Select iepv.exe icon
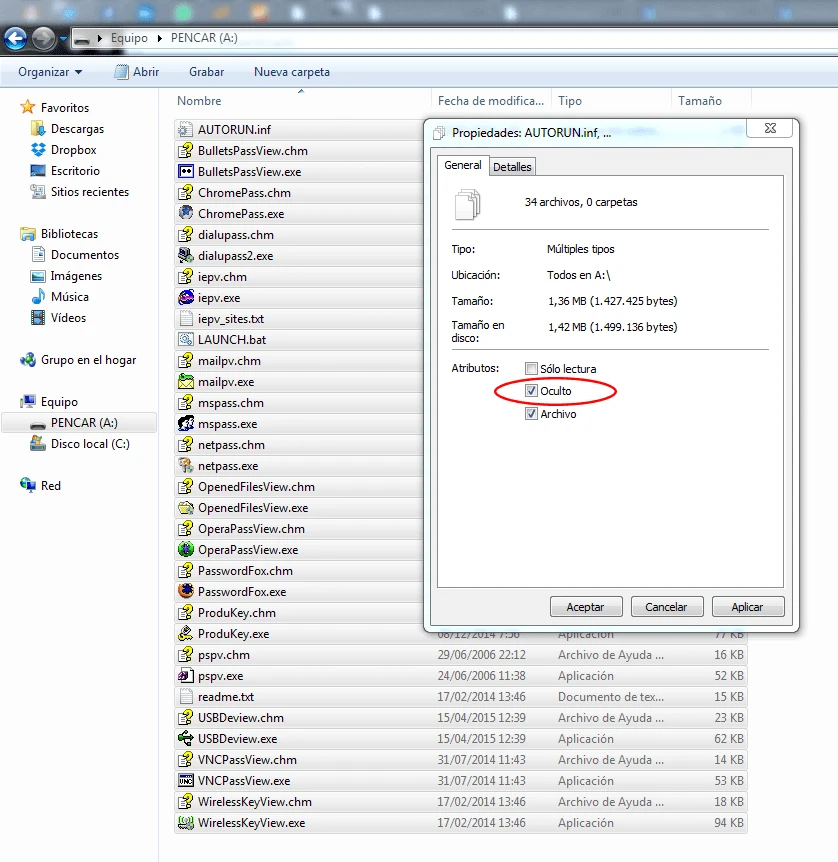Viewport: 838px width, 862px height. point(186,297)
